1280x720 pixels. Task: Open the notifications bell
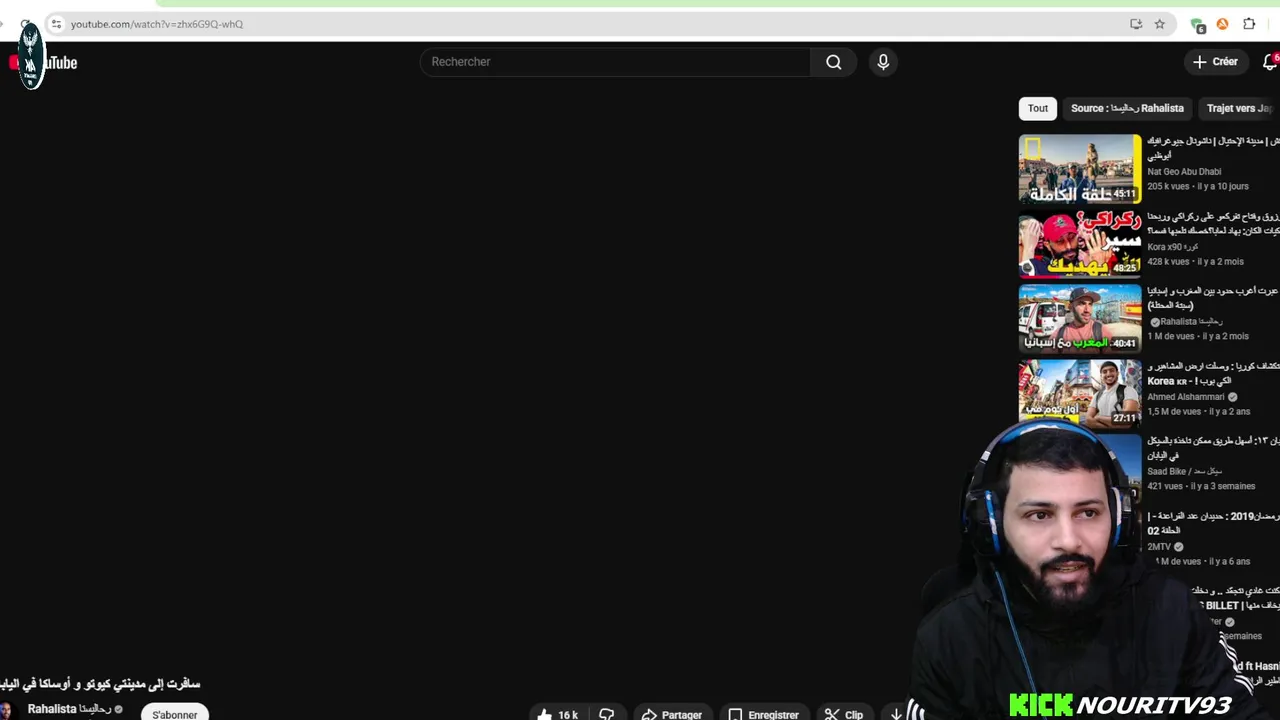point(1270,62)
